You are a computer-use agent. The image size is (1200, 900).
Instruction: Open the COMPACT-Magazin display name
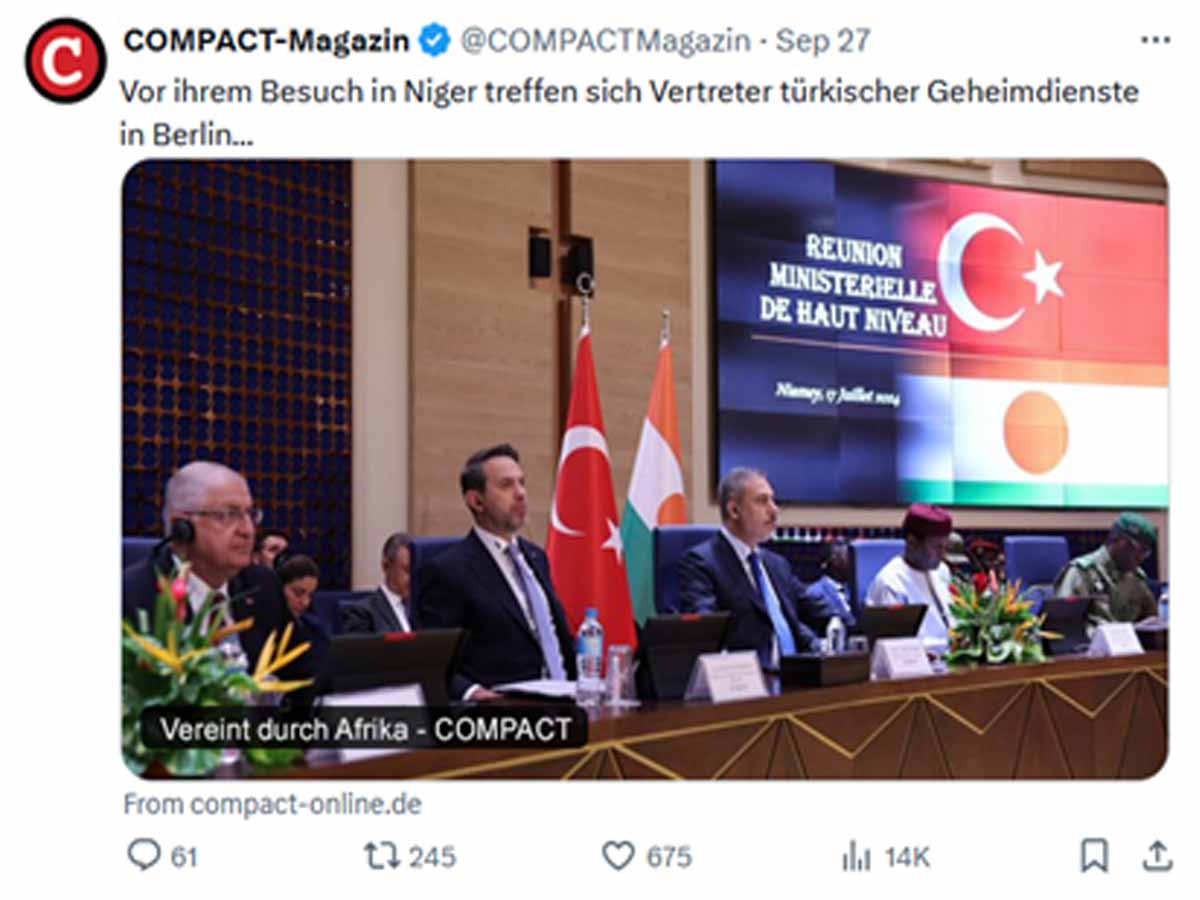coord(266,41)
